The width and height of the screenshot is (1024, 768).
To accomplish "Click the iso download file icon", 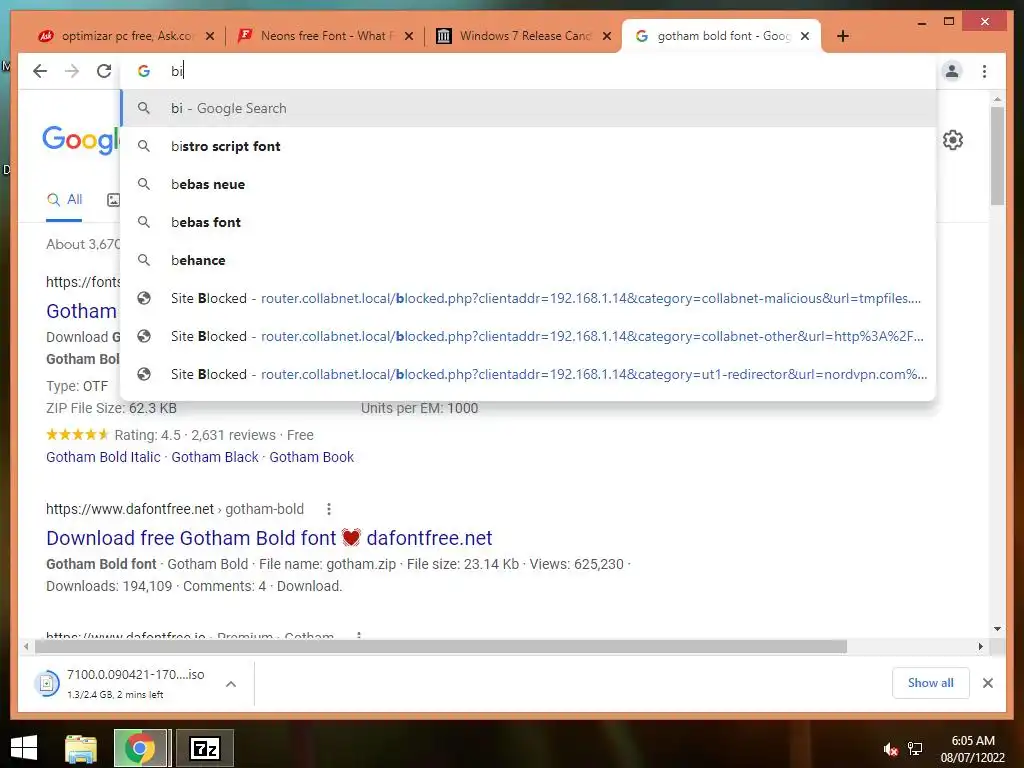I will coord(46,684).
